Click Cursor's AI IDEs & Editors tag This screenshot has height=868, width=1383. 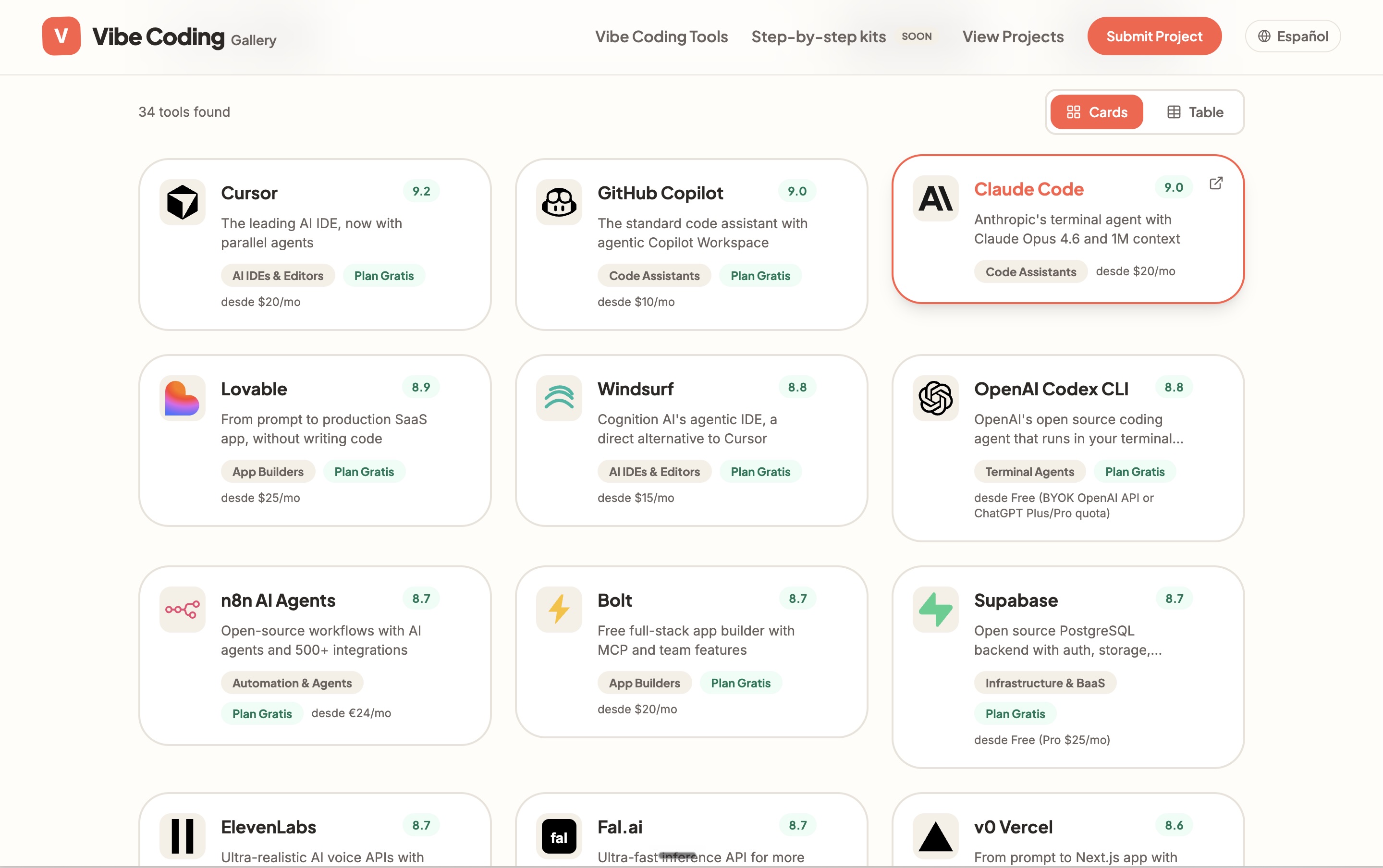tap(278, 276)
